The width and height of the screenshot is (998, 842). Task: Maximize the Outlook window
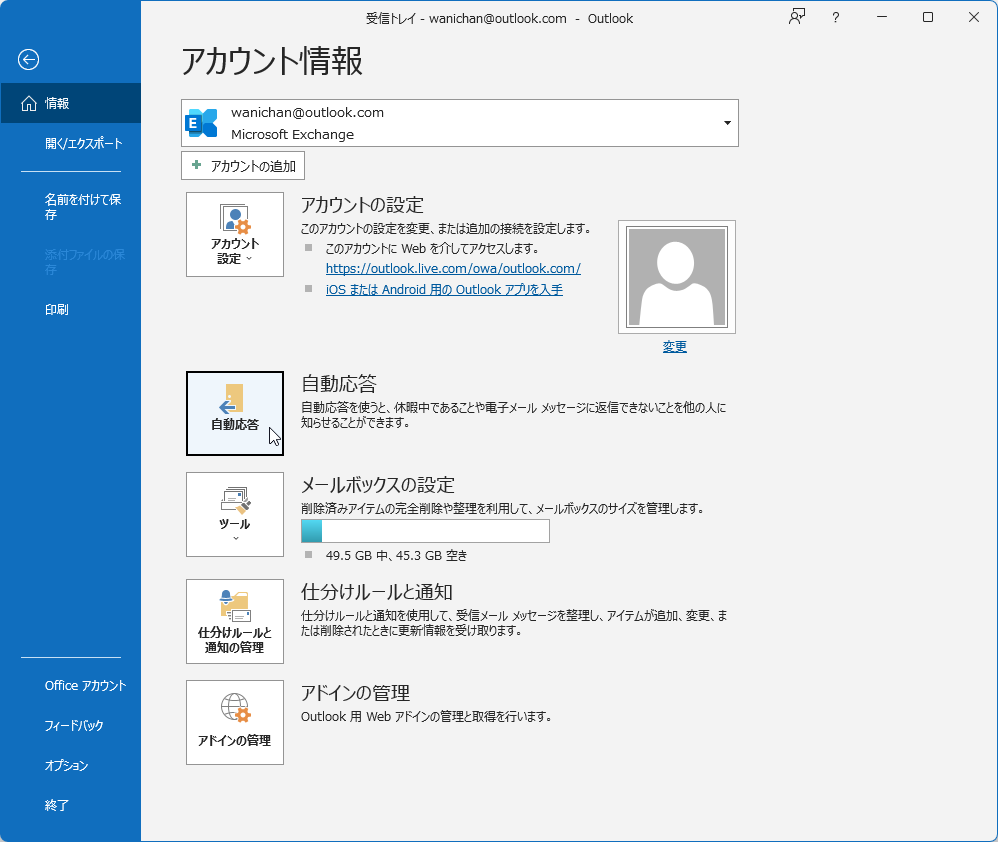point(928,17)
